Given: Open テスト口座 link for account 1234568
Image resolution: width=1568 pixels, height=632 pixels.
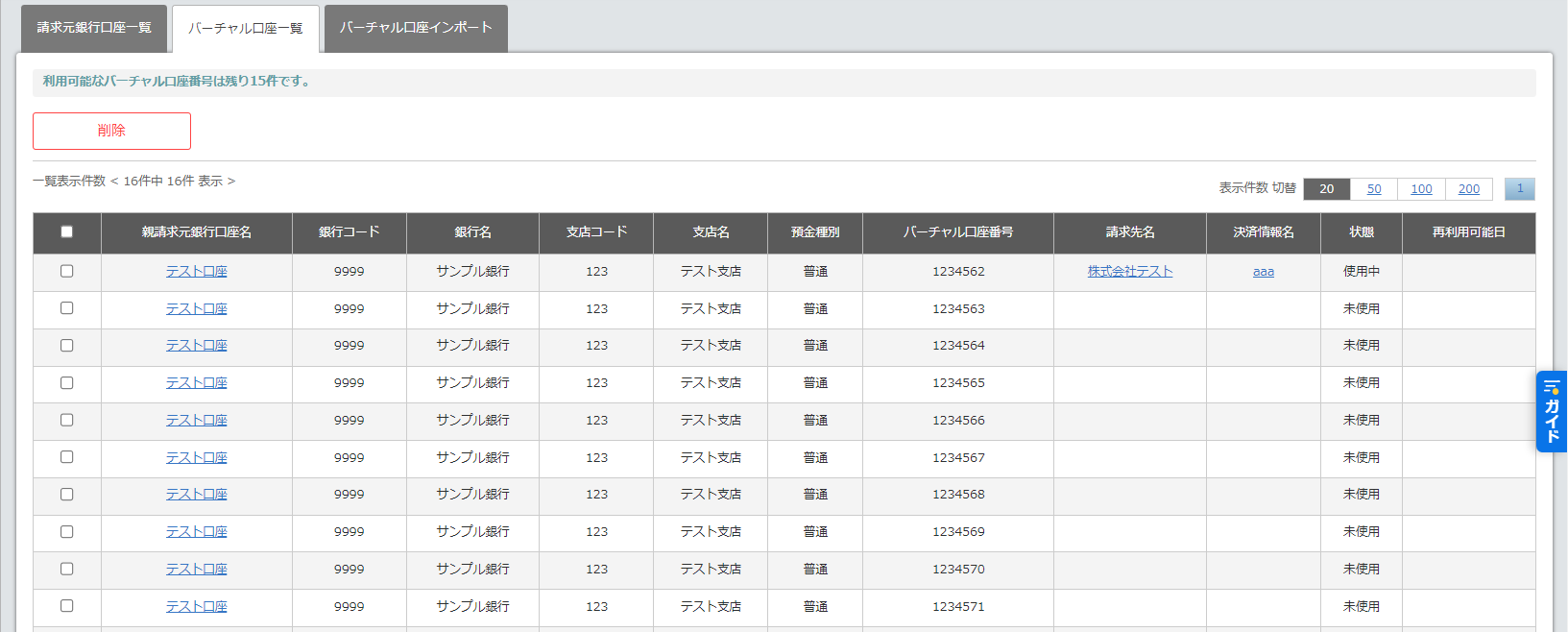Looking at the screenshot, I should point(196,495).
